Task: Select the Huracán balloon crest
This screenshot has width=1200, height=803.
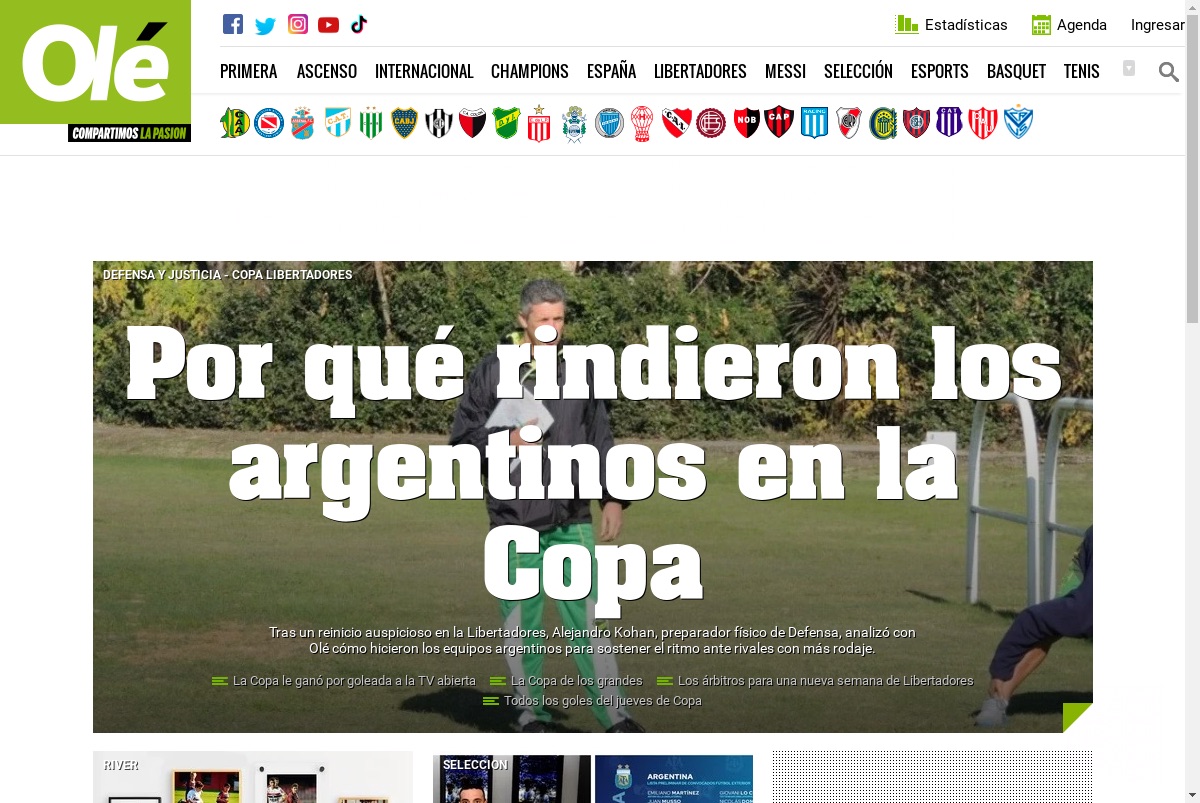Action: coord(642,123)
